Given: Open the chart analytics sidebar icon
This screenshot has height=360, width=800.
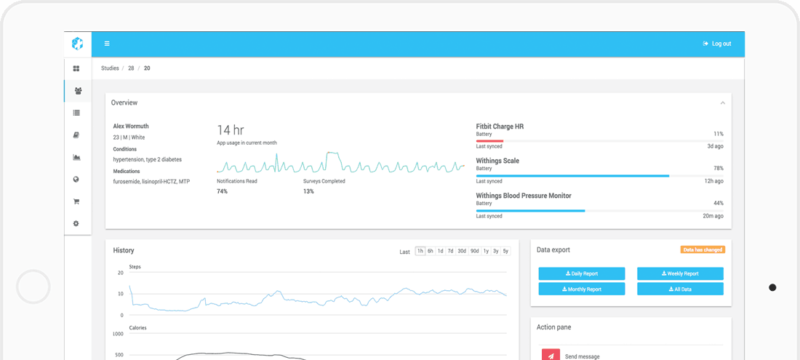Looking at the screenshot, I should (x=77, y=157).
